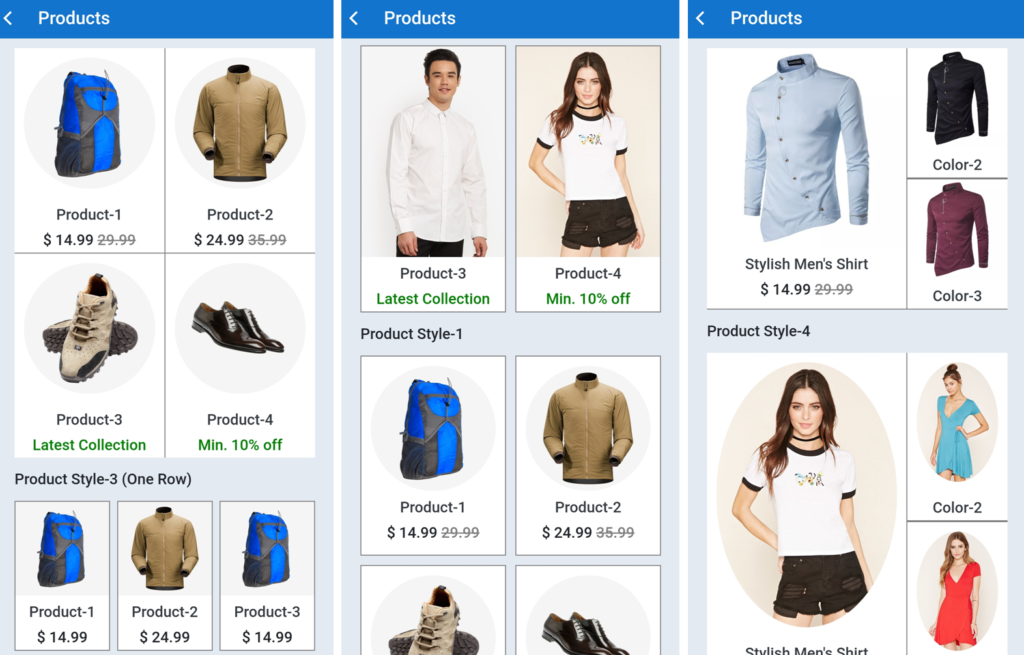Tap "Min. 10% off" under the middle screen's woman photo
The image size is (1024, 655).
pos(588,298)
